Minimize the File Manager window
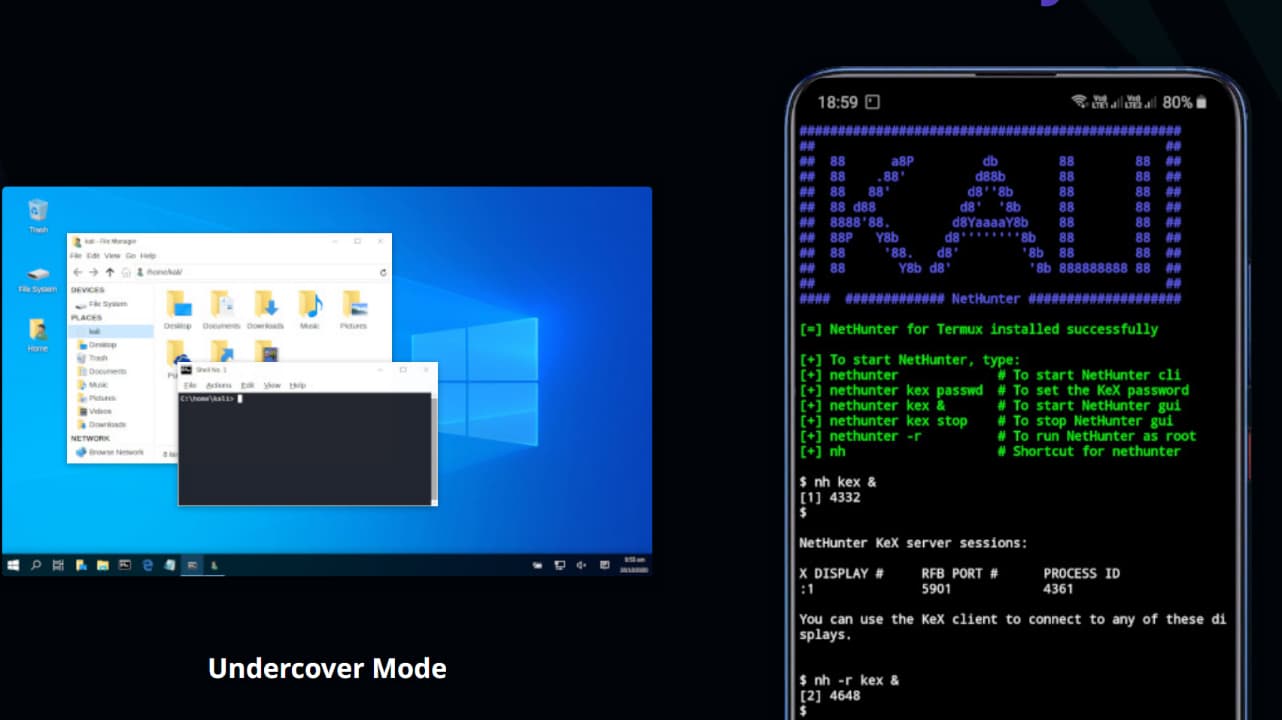 click(x=334, y=241)
